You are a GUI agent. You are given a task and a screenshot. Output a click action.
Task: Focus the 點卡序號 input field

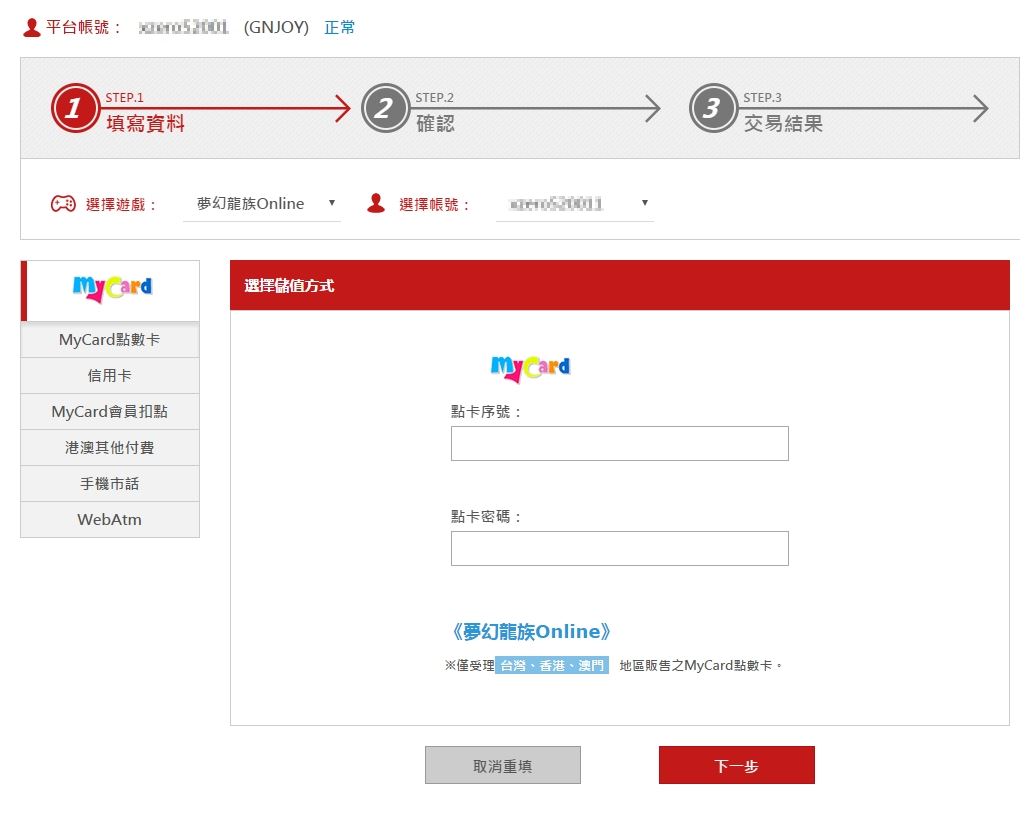pyautogui.click(x=619, y=443)
